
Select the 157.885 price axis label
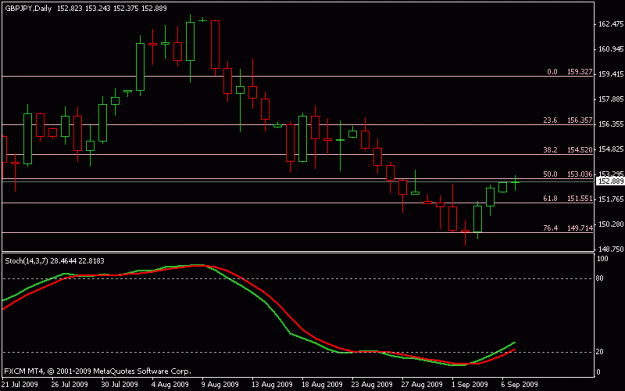tap(611, 99)
